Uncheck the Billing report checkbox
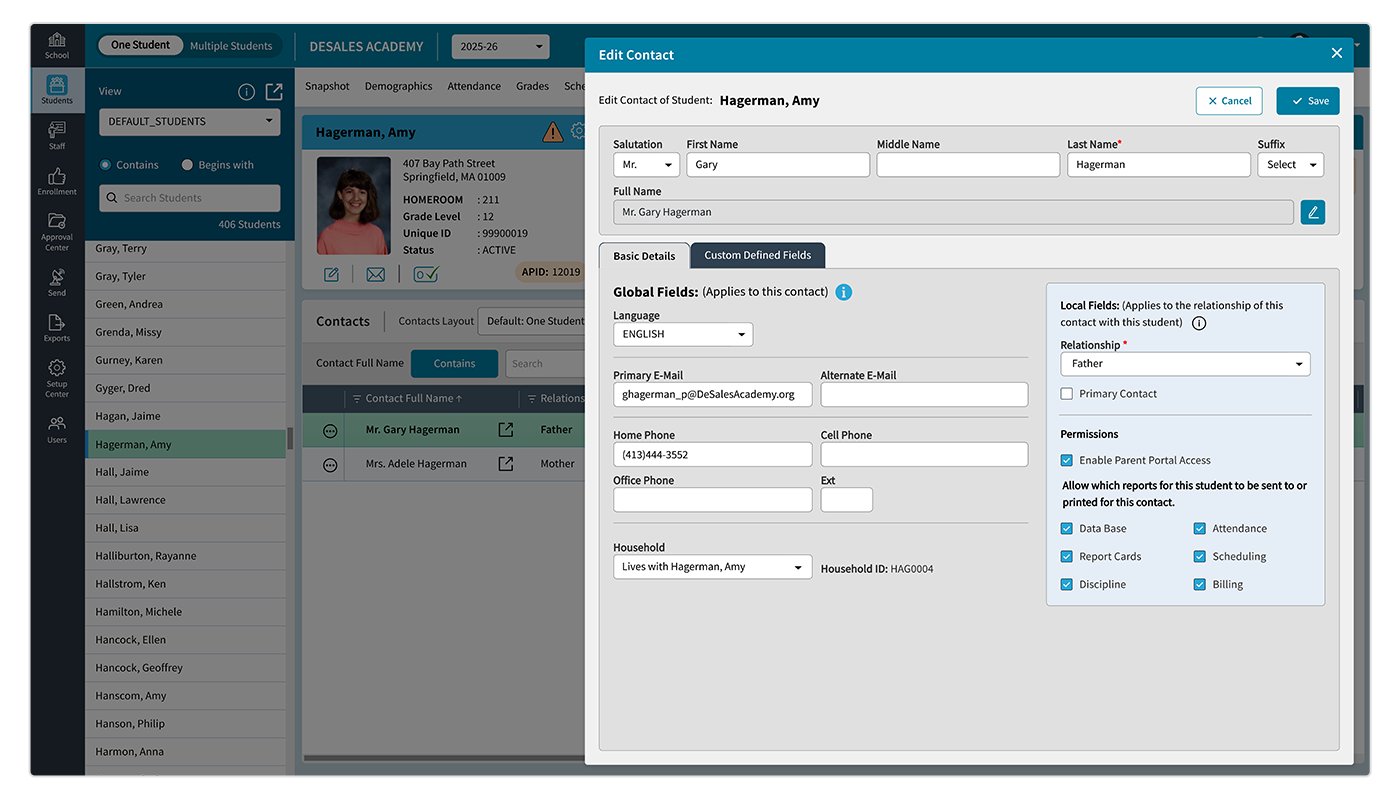The width and height of the screenshot is (1400, 800). 1200,585
